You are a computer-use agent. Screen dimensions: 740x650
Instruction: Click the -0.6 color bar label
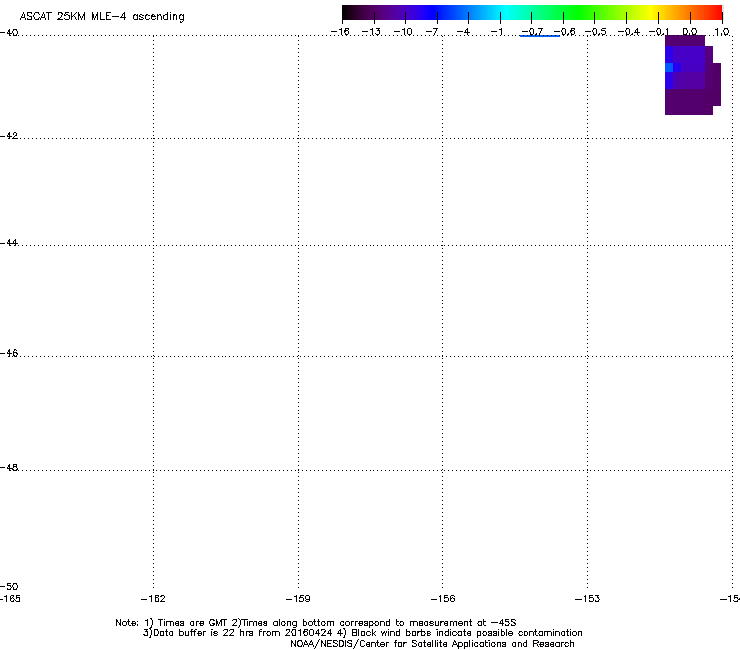tap(564, 32)
